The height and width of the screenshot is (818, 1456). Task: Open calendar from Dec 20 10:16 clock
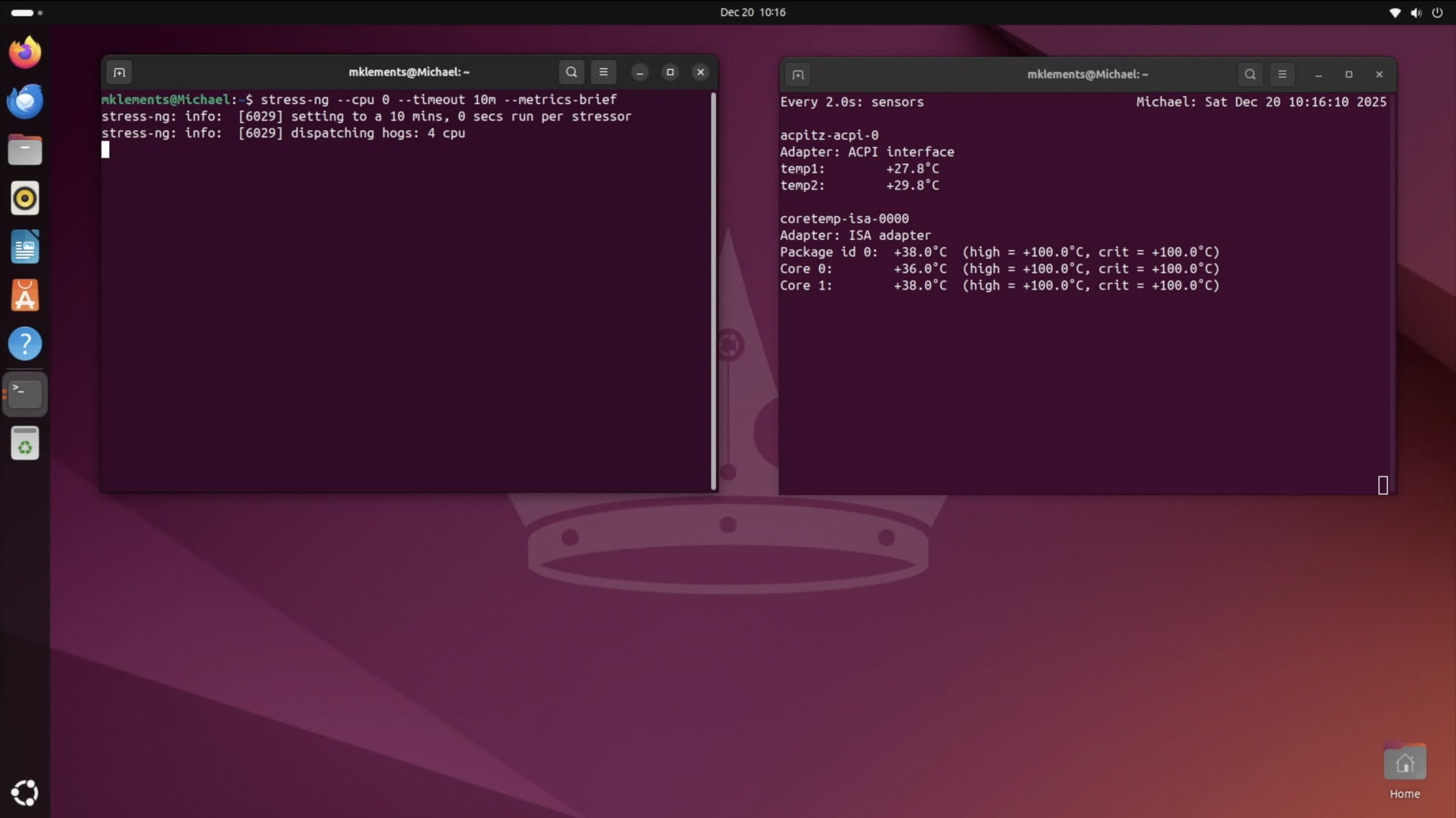tap(752, 13)
